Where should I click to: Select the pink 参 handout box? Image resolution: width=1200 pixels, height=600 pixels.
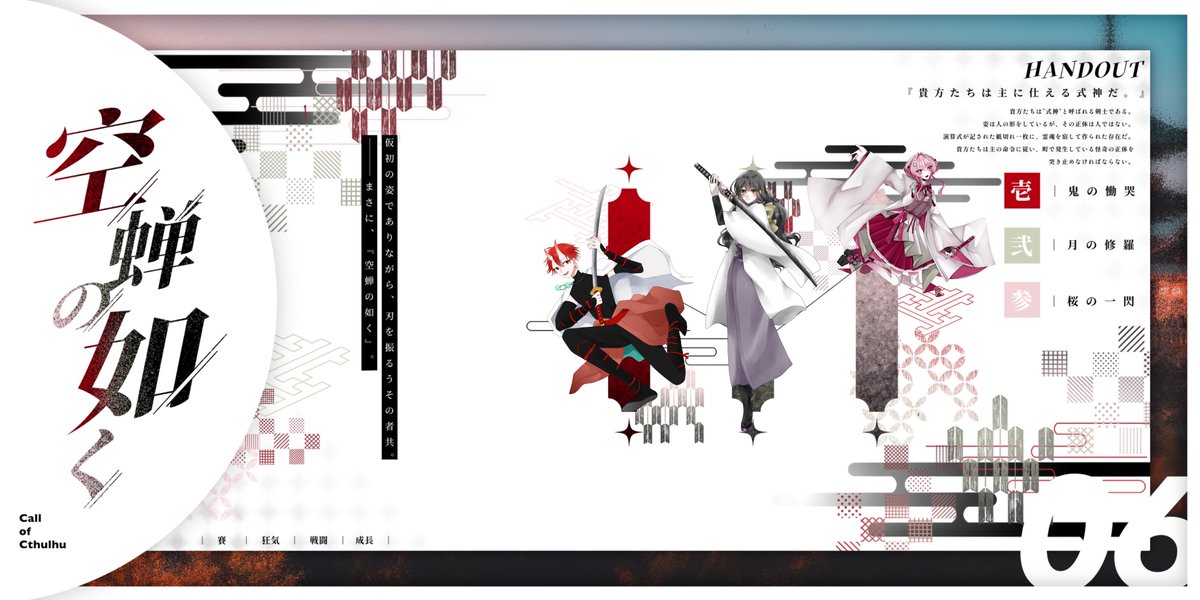(x=1022, y=300)
